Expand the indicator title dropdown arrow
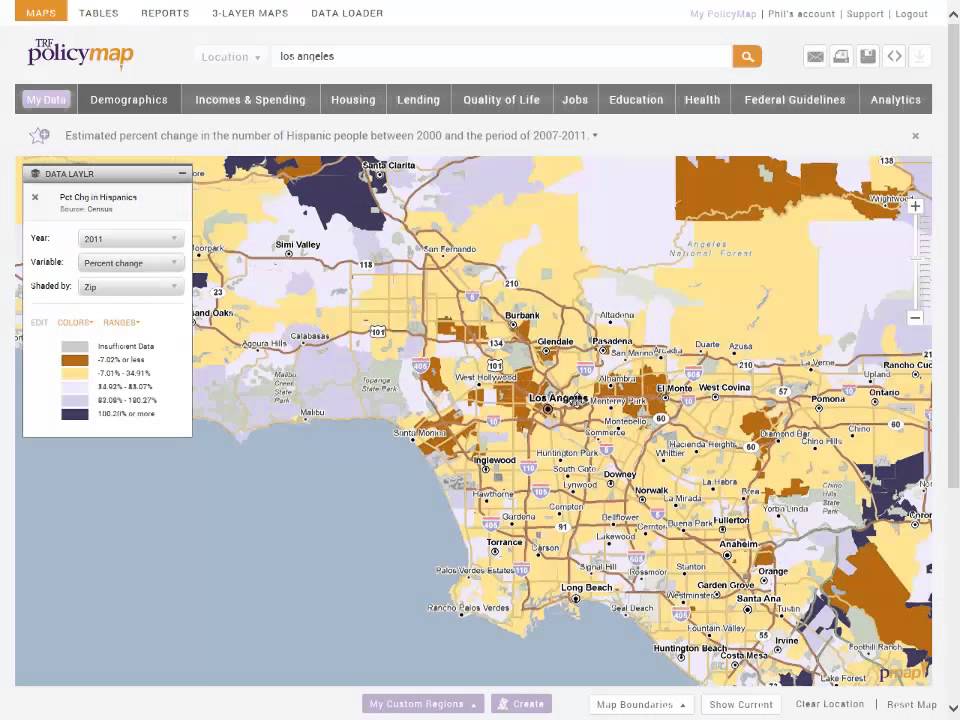 point(595,135)
